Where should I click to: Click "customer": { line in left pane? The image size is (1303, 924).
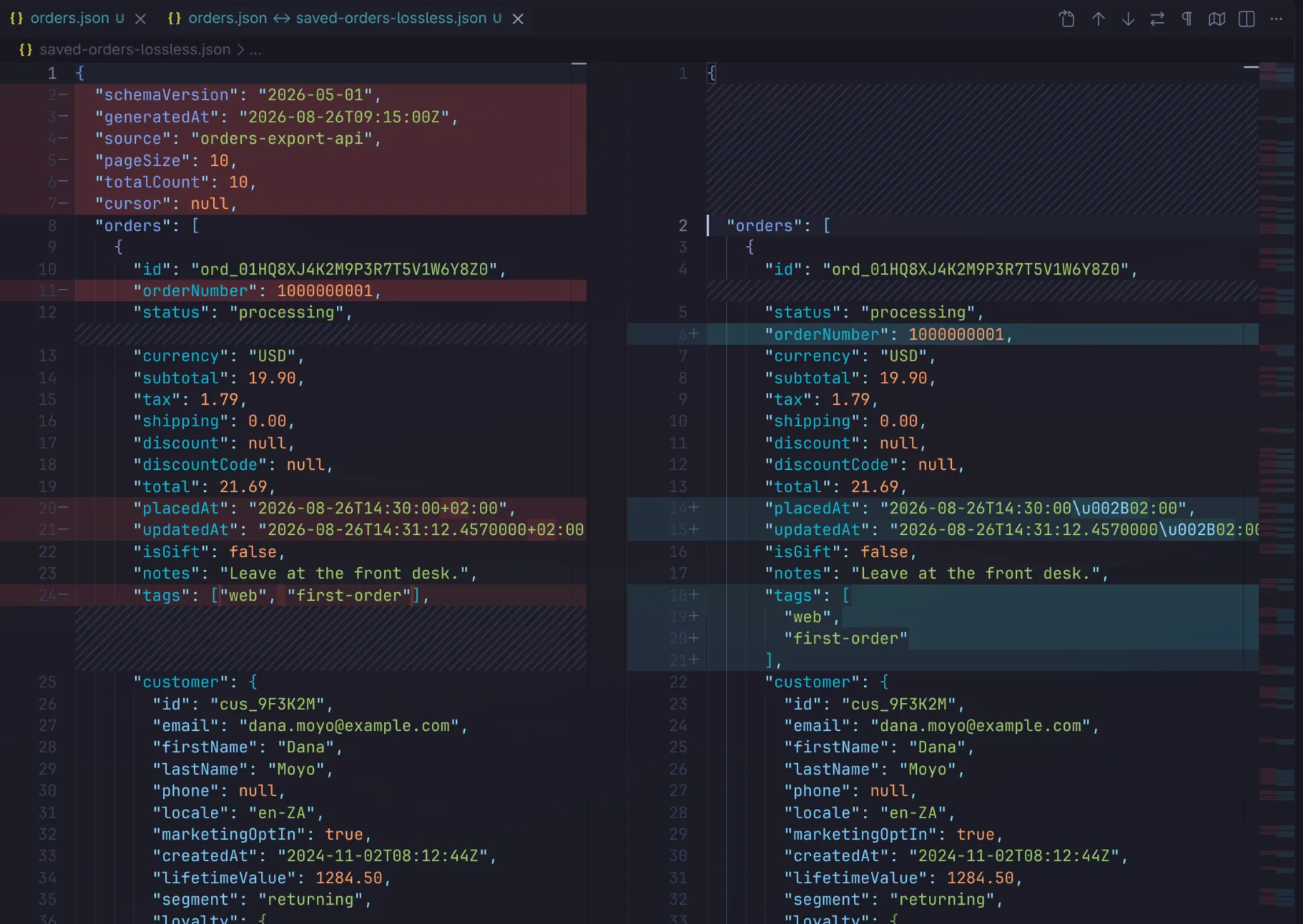(195, 682)
